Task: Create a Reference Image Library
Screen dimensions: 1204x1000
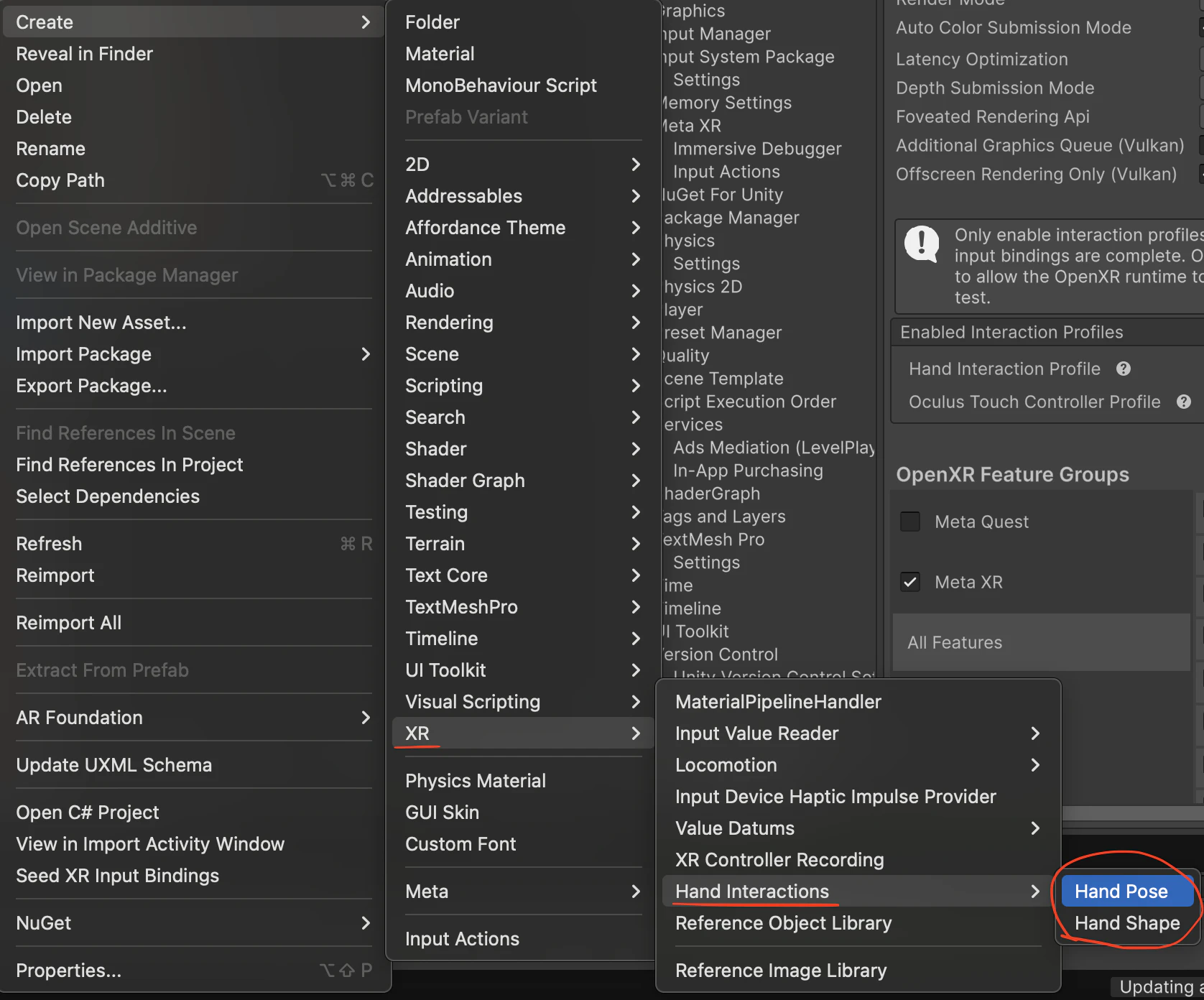Action: (858, 971)
